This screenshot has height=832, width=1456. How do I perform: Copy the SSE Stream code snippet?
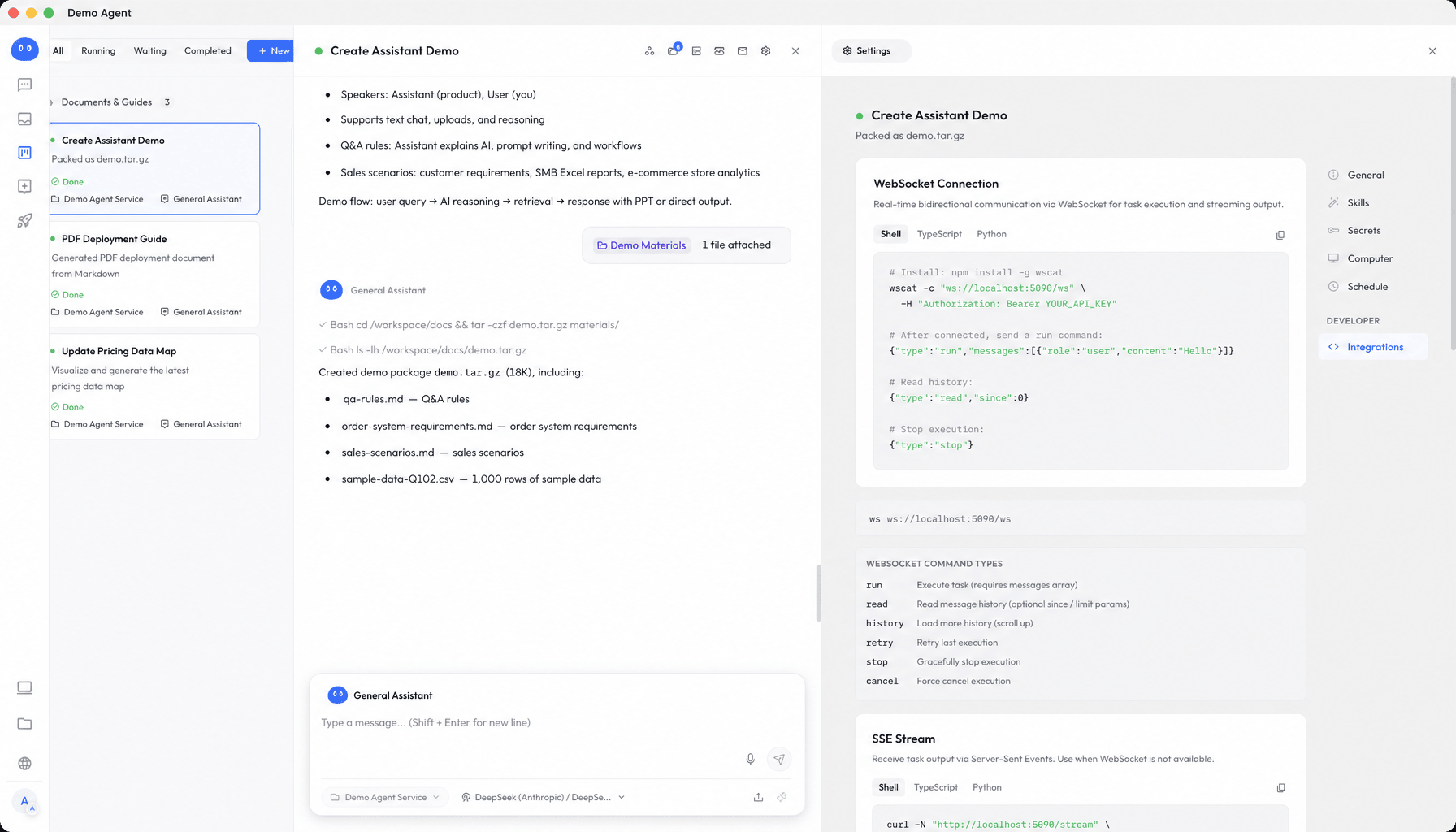click(x=1281, y=788)
